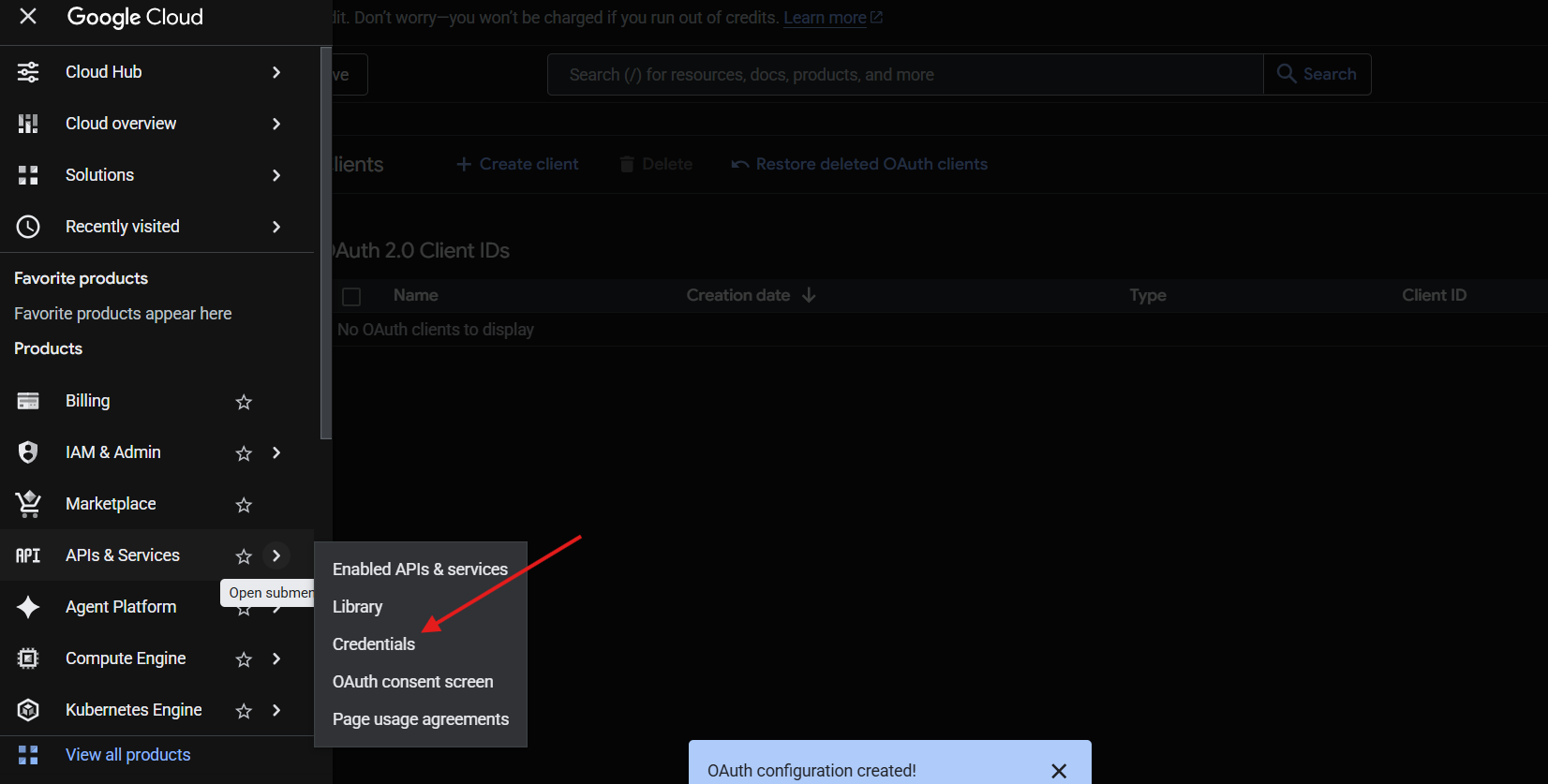The width and height of the screenshot is (1548, 784).
Task: Click the Billing menu label
Action: coord(87,401)
